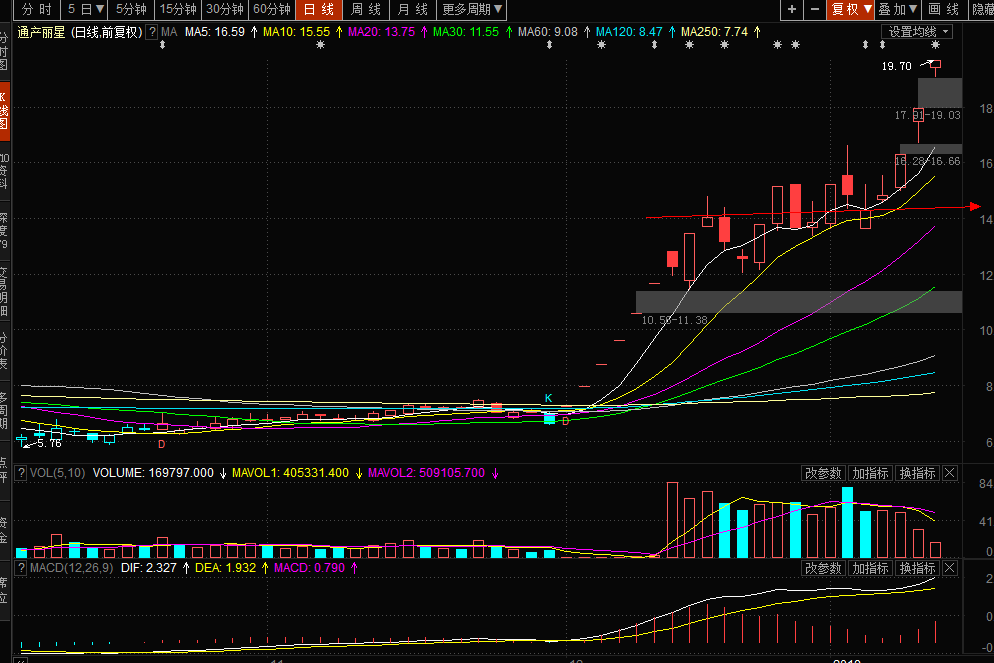Click the 19.70 high price label
The width and height of the screenshot is (994, 663).
(x=896, y=66)
